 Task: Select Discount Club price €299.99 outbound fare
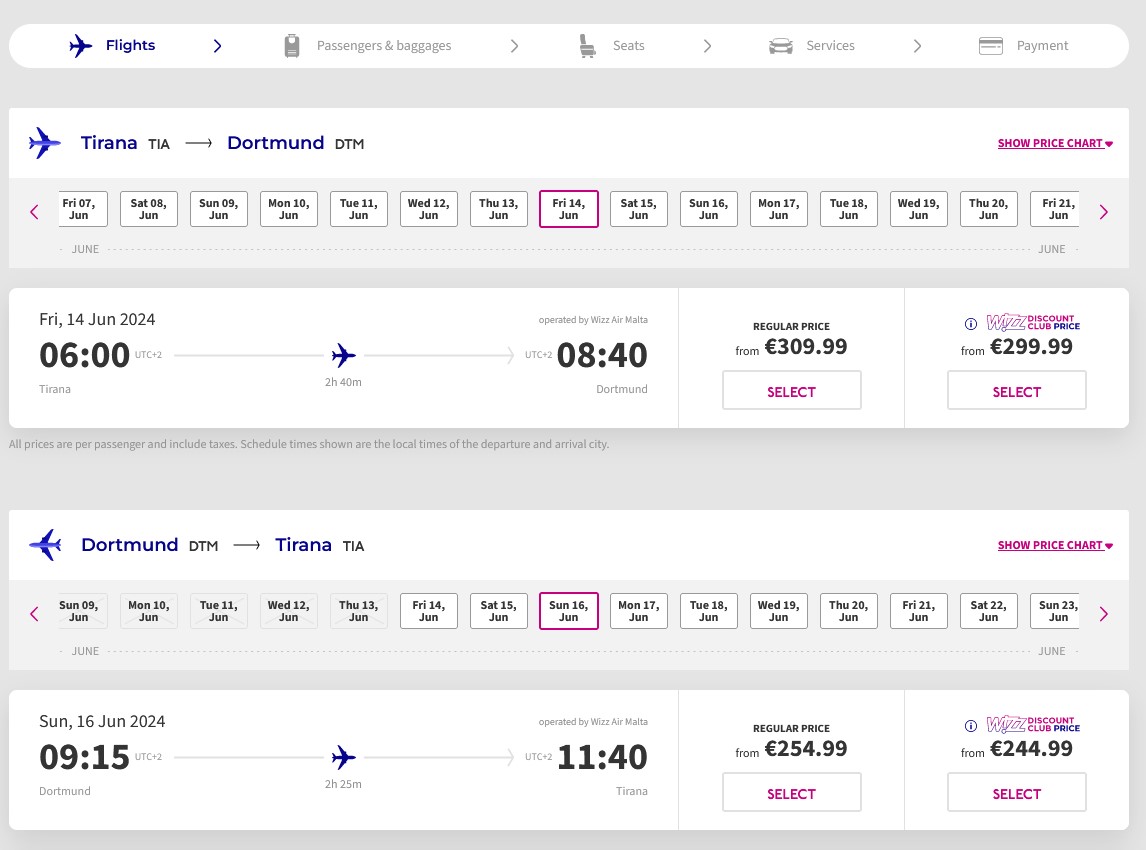[x=1016, y=391]
